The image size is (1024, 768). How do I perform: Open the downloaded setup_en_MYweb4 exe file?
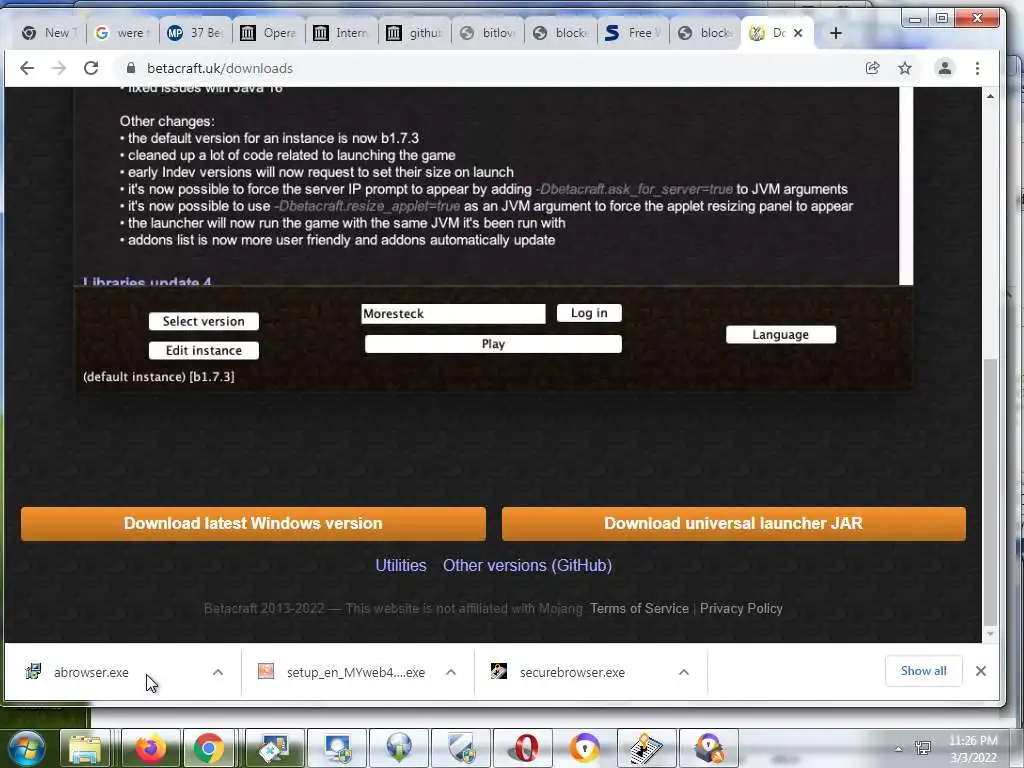[356, 672]
